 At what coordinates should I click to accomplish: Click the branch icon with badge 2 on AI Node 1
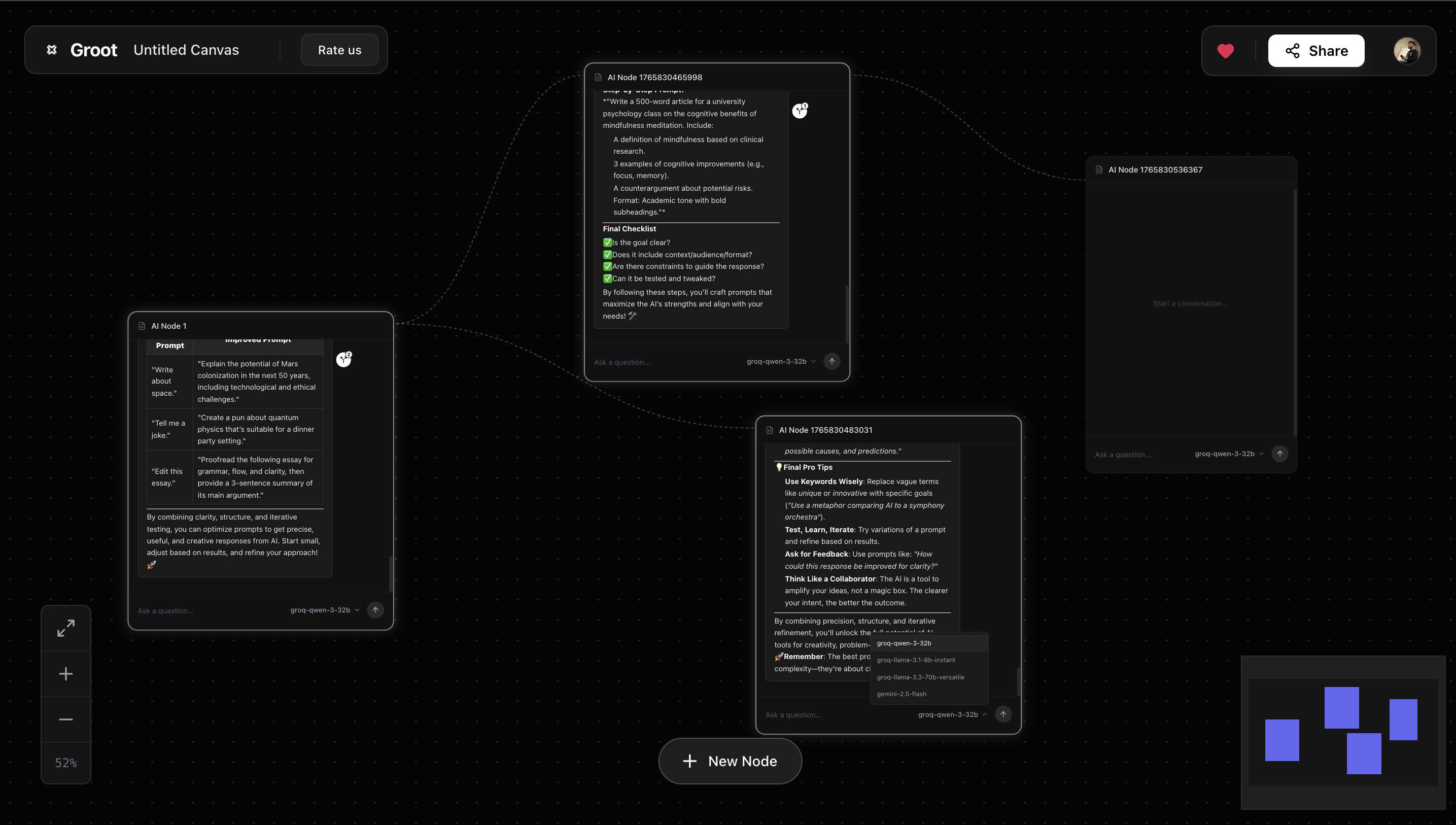(x=344, y=359)
